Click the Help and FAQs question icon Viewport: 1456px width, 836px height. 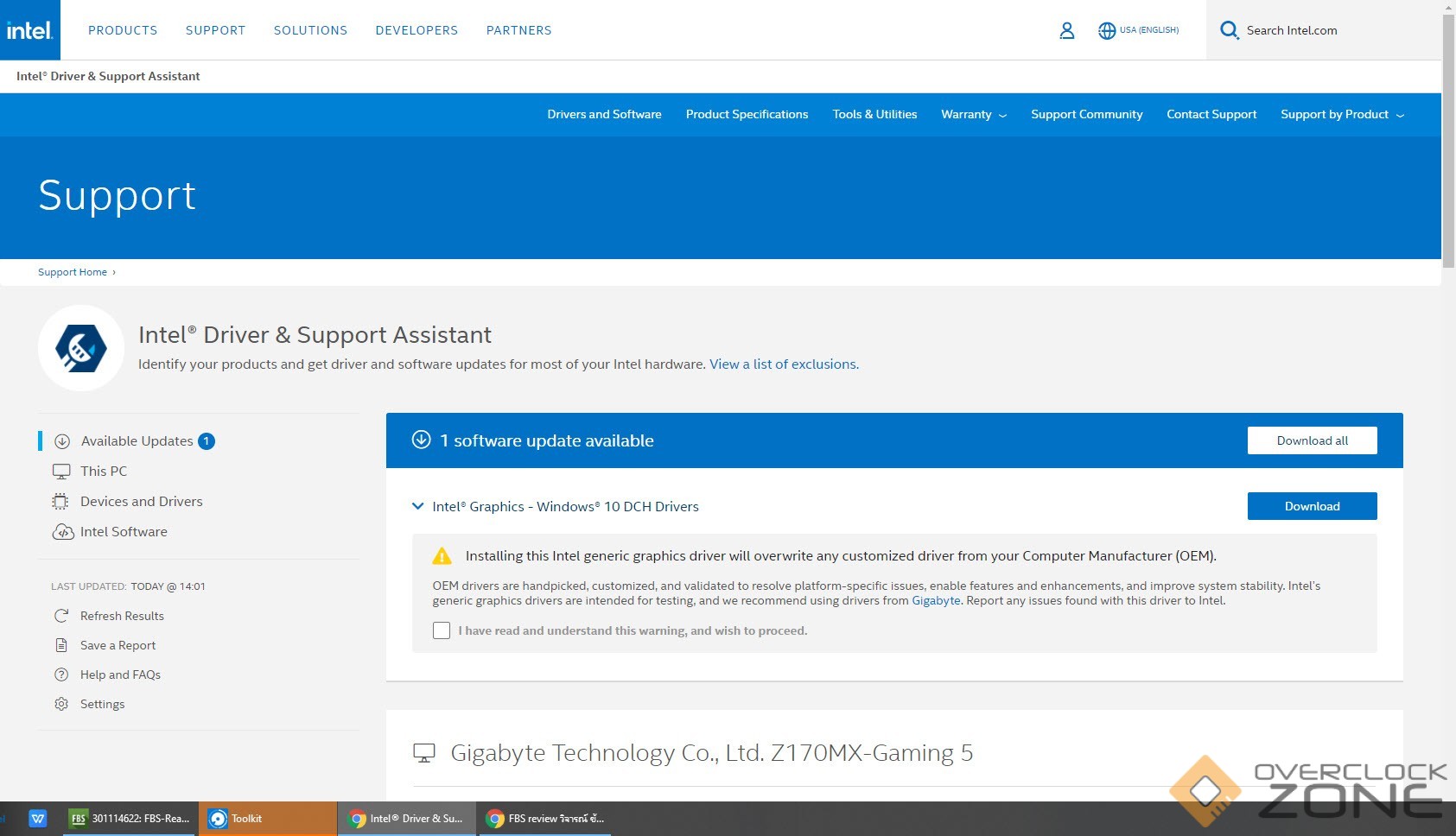(61, 674)
